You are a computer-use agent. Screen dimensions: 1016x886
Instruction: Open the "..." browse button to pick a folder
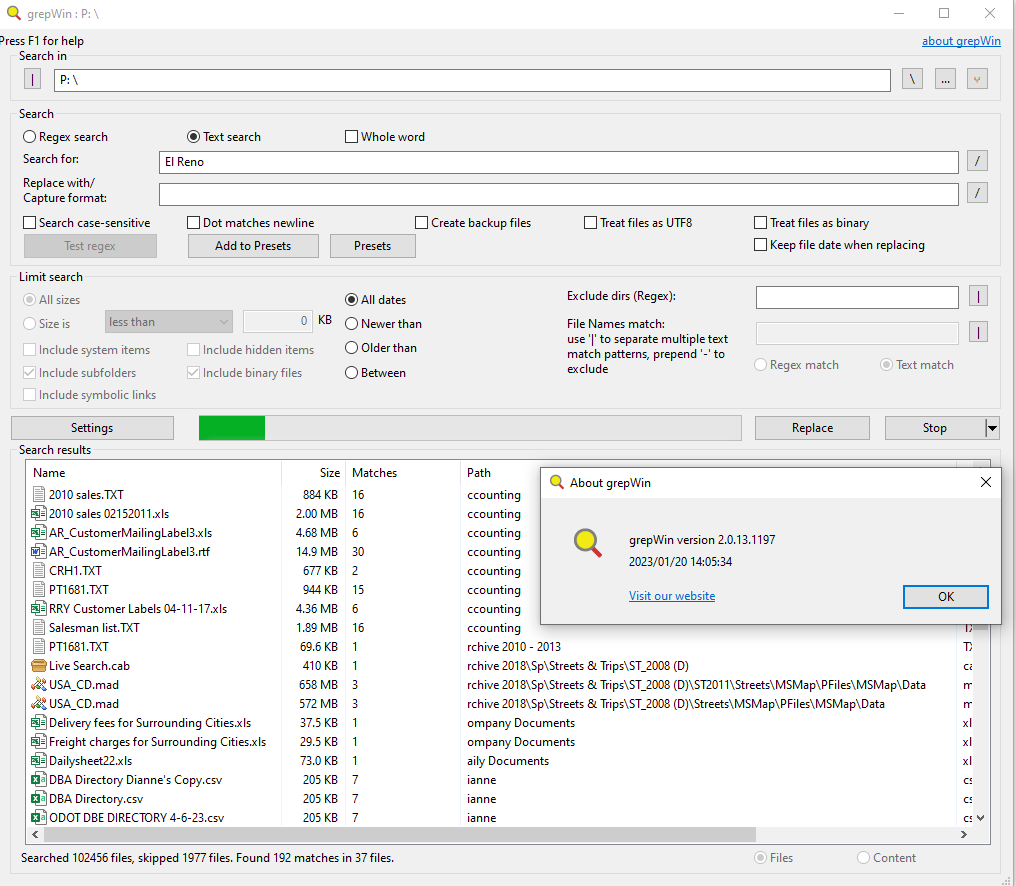(x=944, y=79)
